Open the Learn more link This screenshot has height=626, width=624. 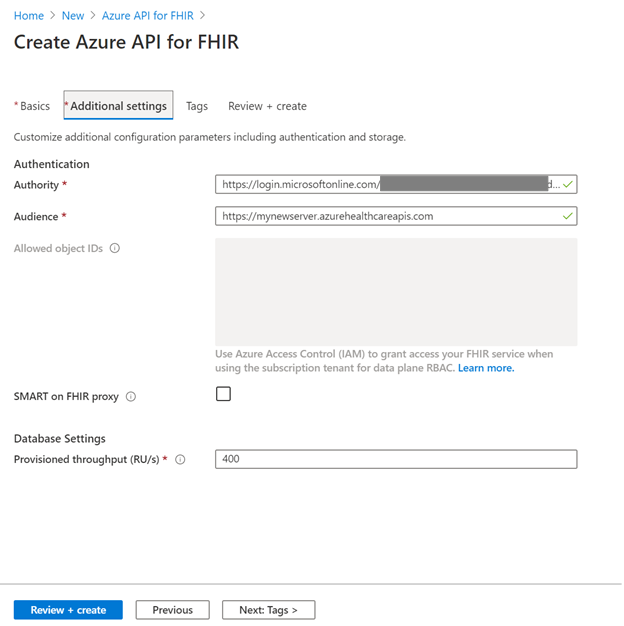coord(486,368)
